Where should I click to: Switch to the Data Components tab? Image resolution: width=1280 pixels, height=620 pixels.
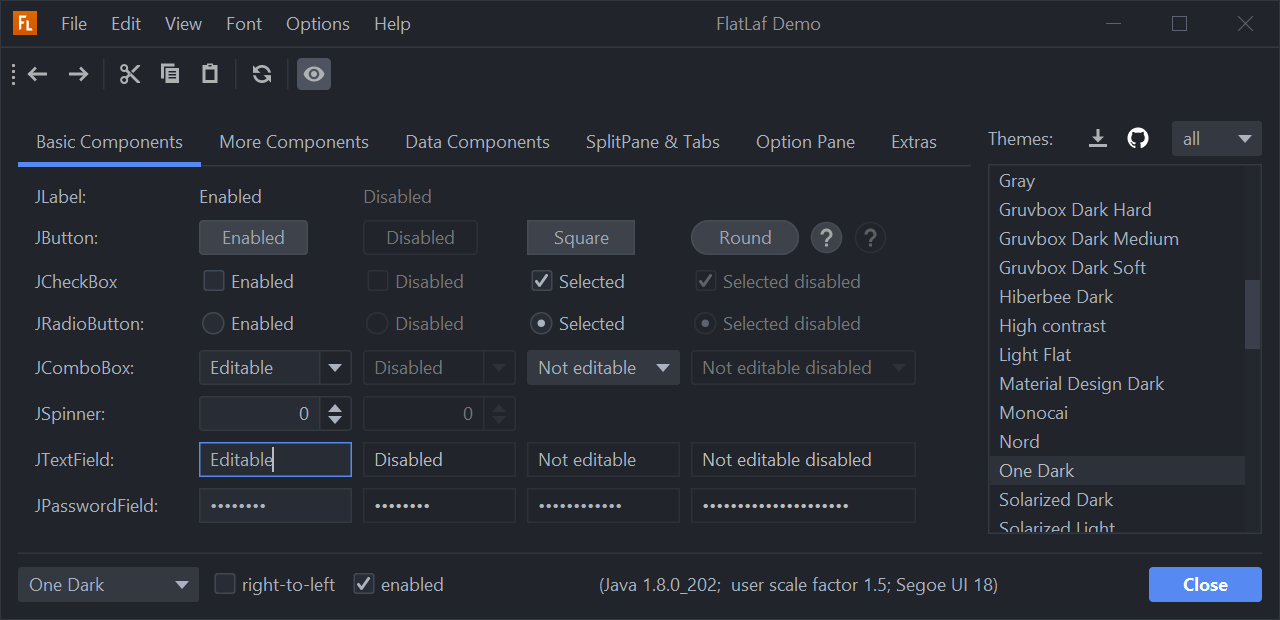(477, 142)
